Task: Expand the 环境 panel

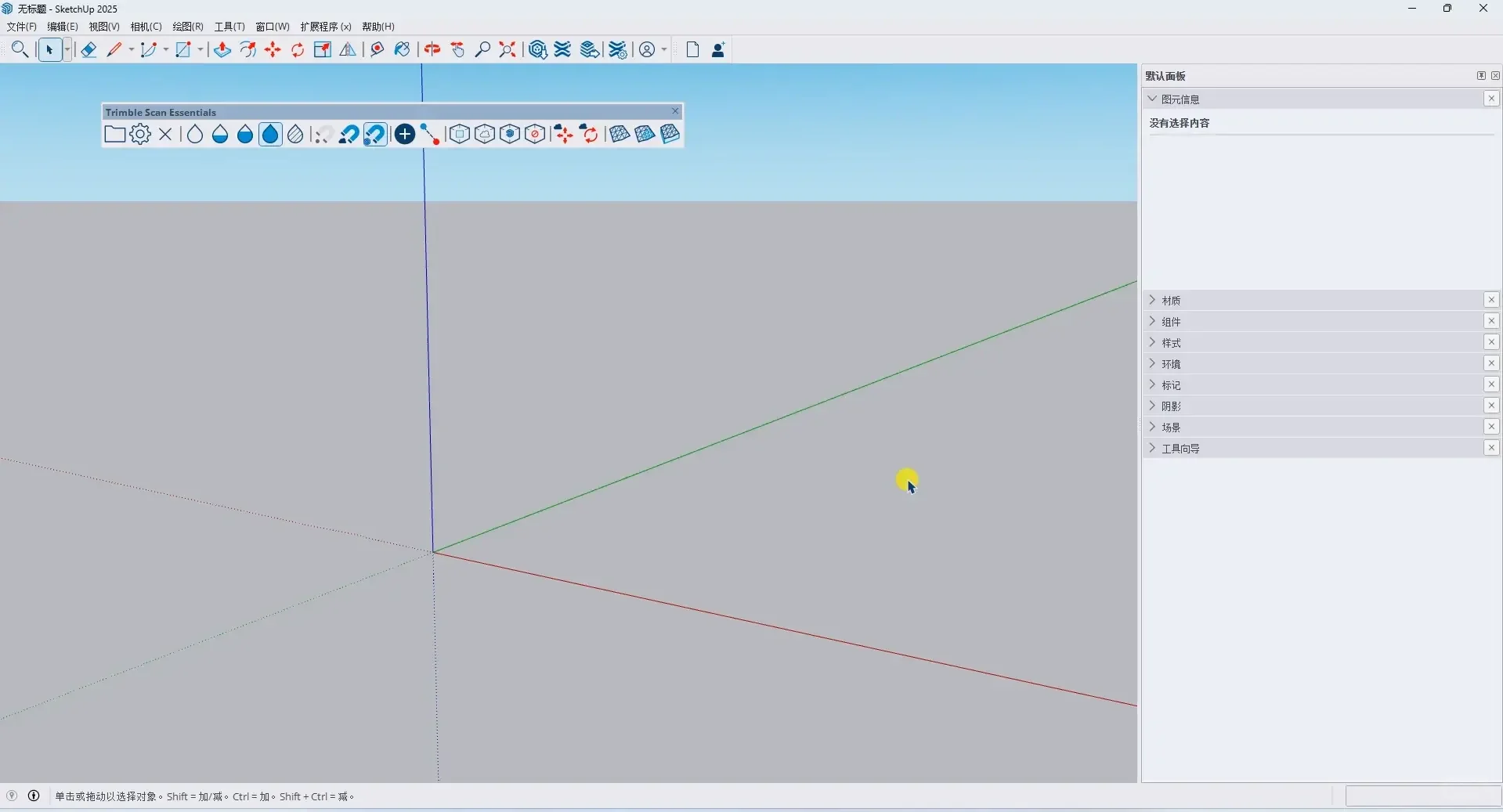Action: (1152, 363)
